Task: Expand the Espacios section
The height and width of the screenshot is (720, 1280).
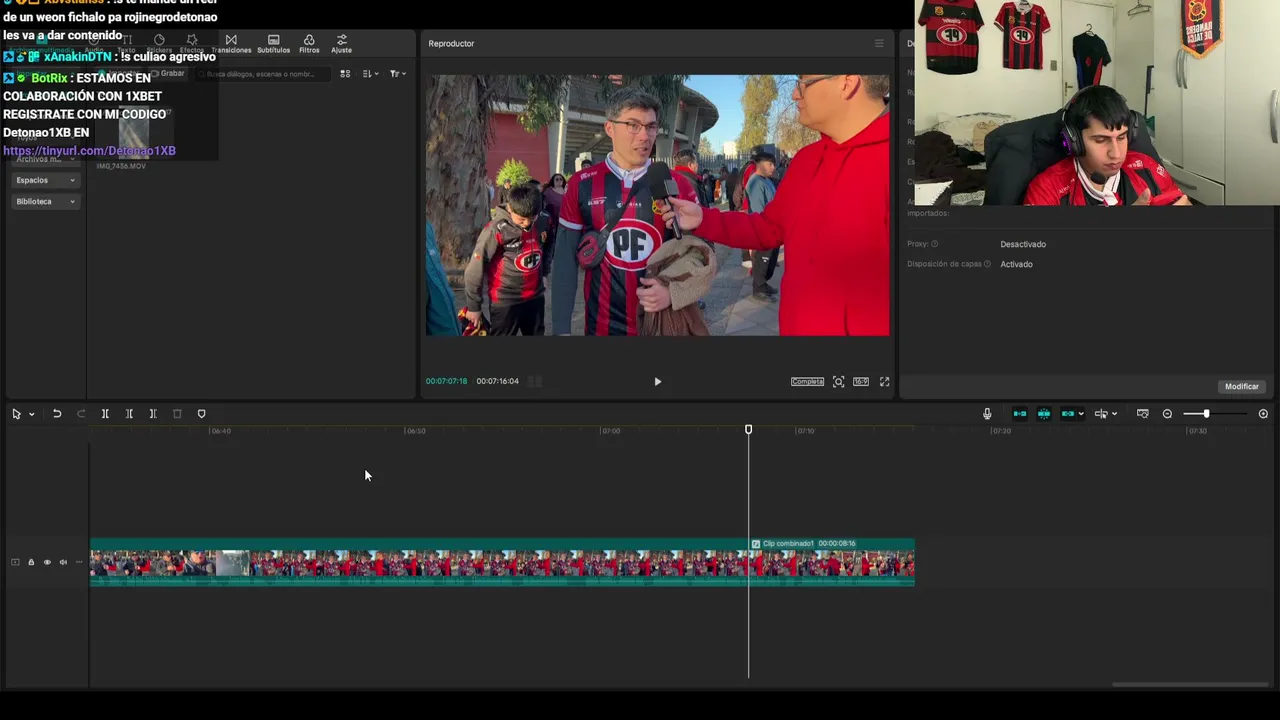Action: 45,180
